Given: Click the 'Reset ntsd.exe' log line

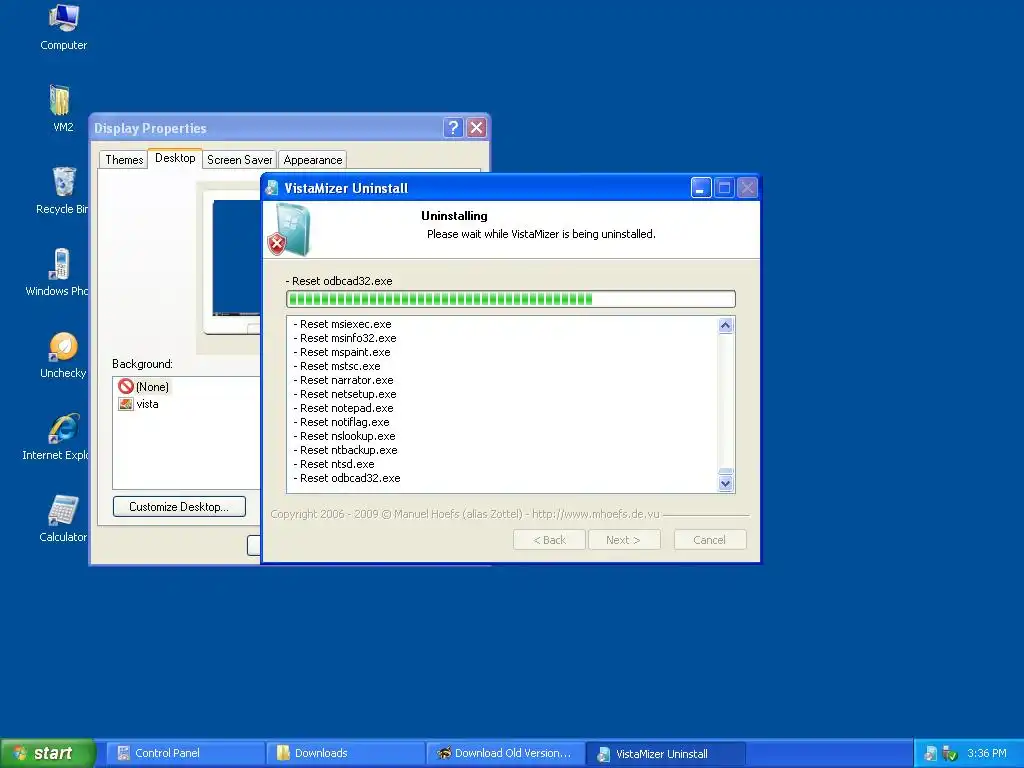Looking at the screenshot, I should point(334,464).
